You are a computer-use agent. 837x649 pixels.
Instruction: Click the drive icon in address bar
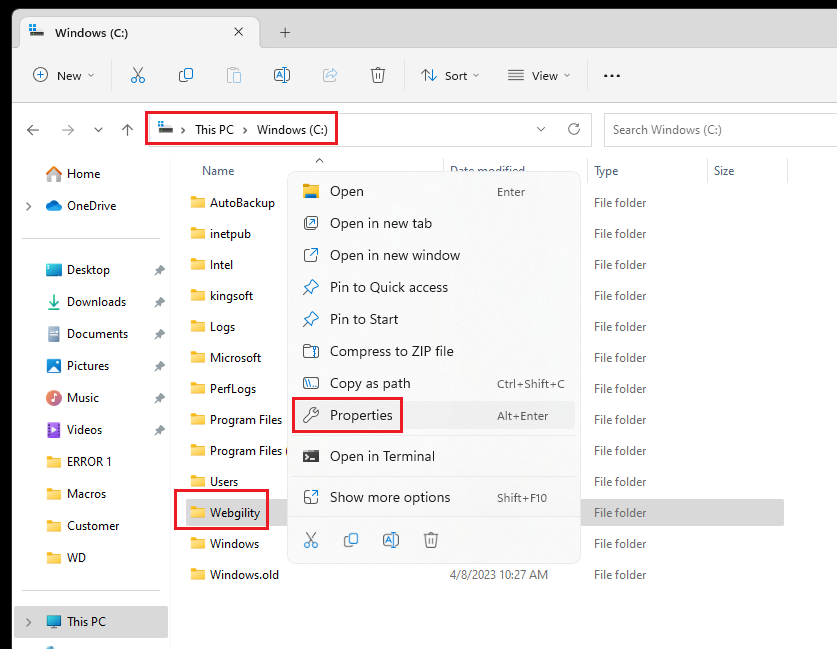pos(165,128)
